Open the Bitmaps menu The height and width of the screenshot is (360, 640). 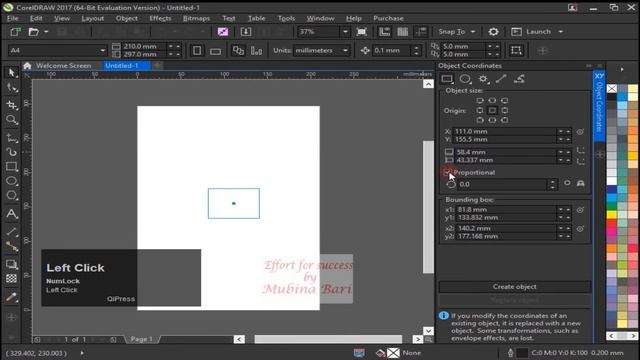point(196,18)
